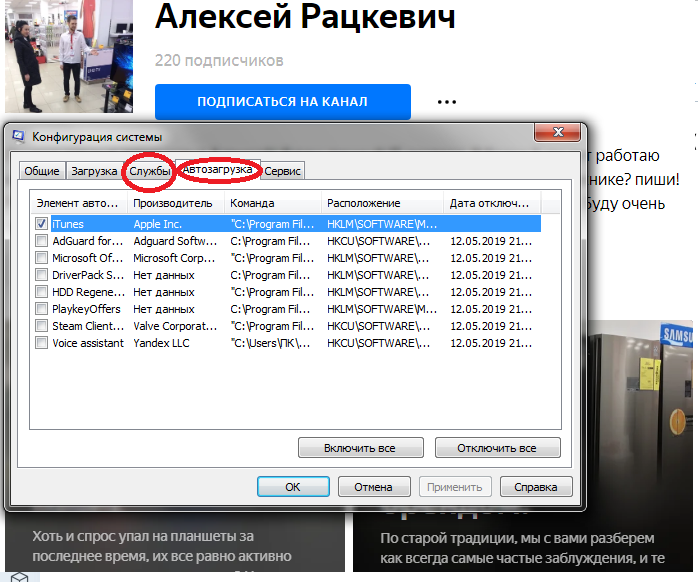Click the Microsoft Corp... manufacturer cell
Image resolution: width=698 pixels, height=582 pixels.
pyautogui.click(x=174, y=258)
